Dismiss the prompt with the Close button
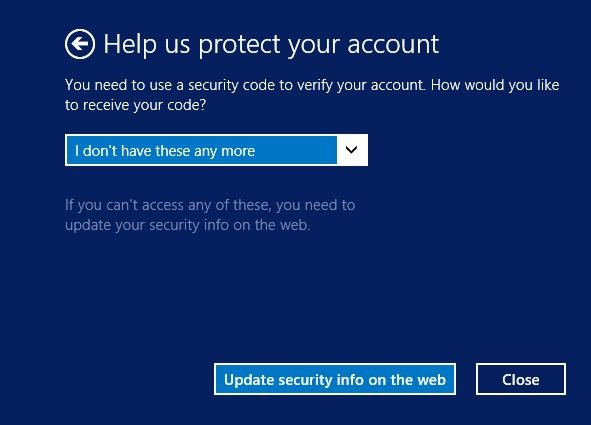The image size is (591, 425). [x=521, y=379]
